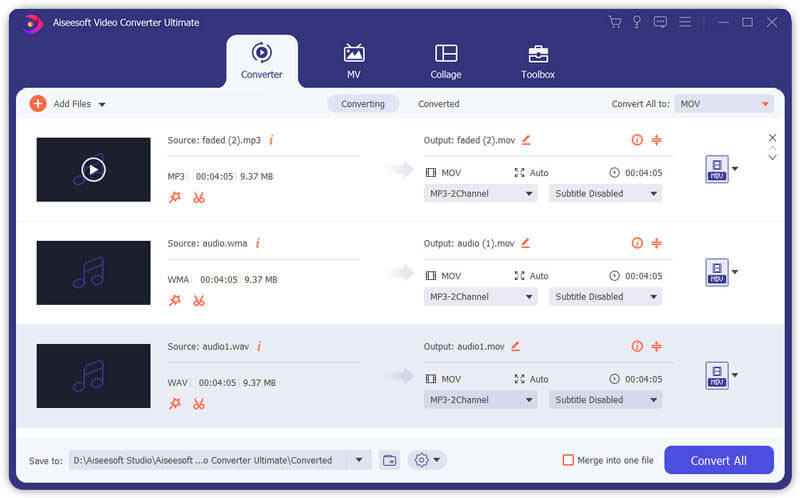Open edit effects star for audio.wma

[x=175, y=301]
